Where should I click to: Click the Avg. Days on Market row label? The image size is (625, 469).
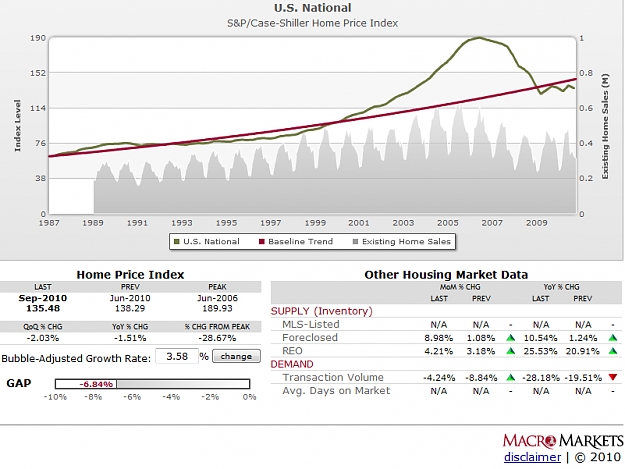pos(336,391)
